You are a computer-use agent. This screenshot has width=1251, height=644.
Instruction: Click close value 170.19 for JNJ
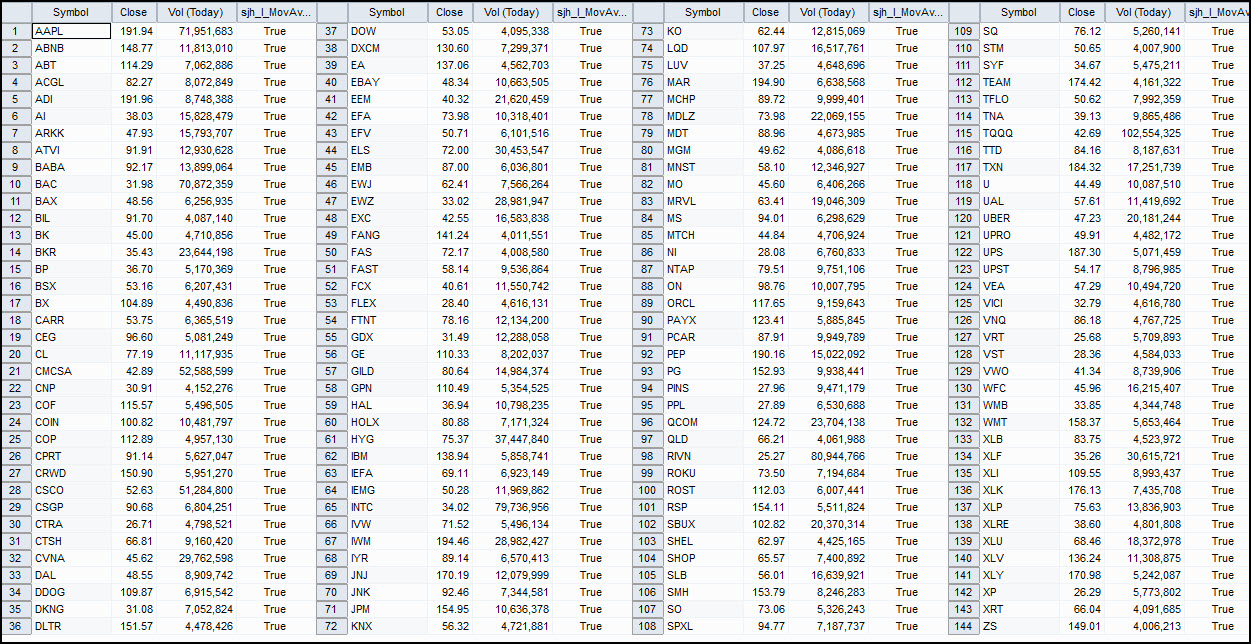pyautogui.click(x=449, y=575)
